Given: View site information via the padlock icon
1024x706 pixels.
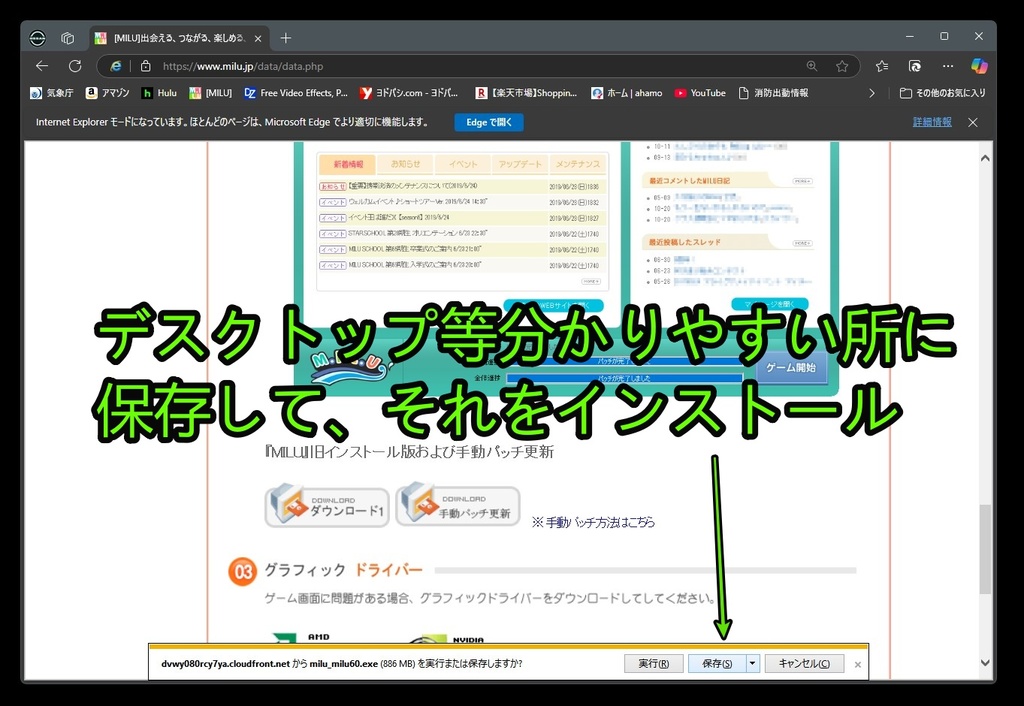Looking at the screenshot, I should [x=146, y=66].
